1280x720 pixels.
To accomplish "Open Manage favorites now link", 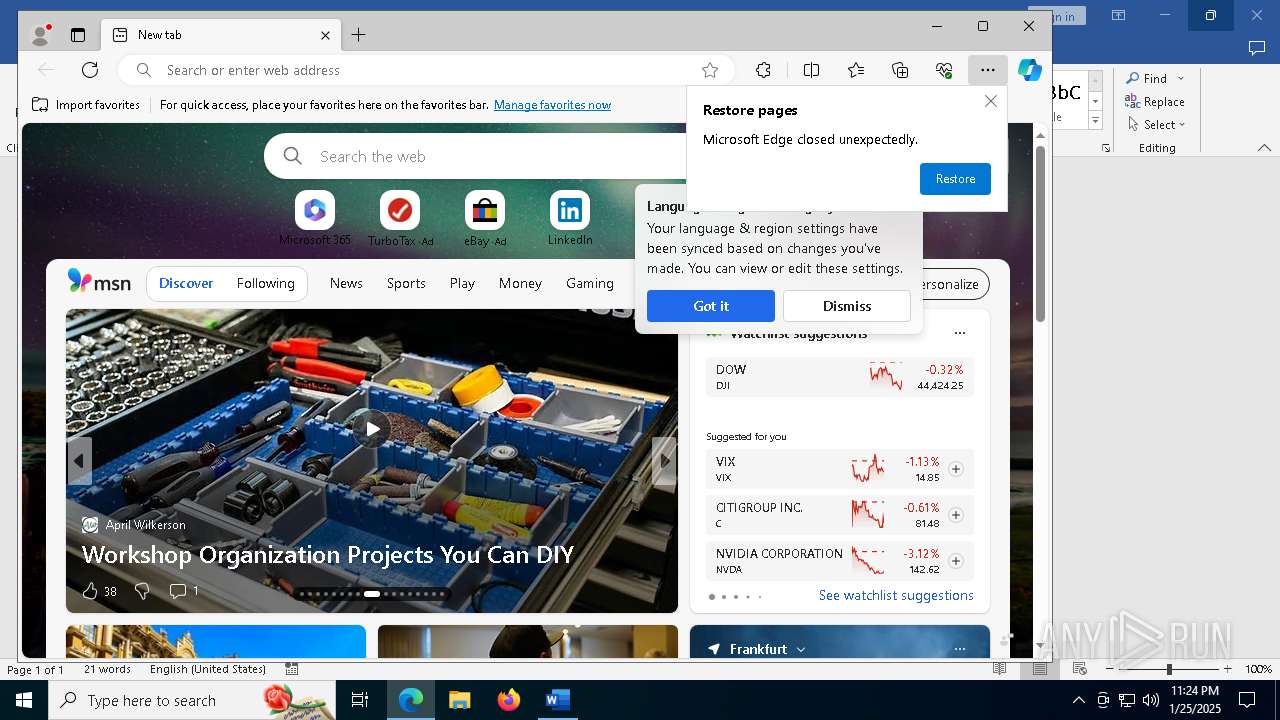I will 552,105.
